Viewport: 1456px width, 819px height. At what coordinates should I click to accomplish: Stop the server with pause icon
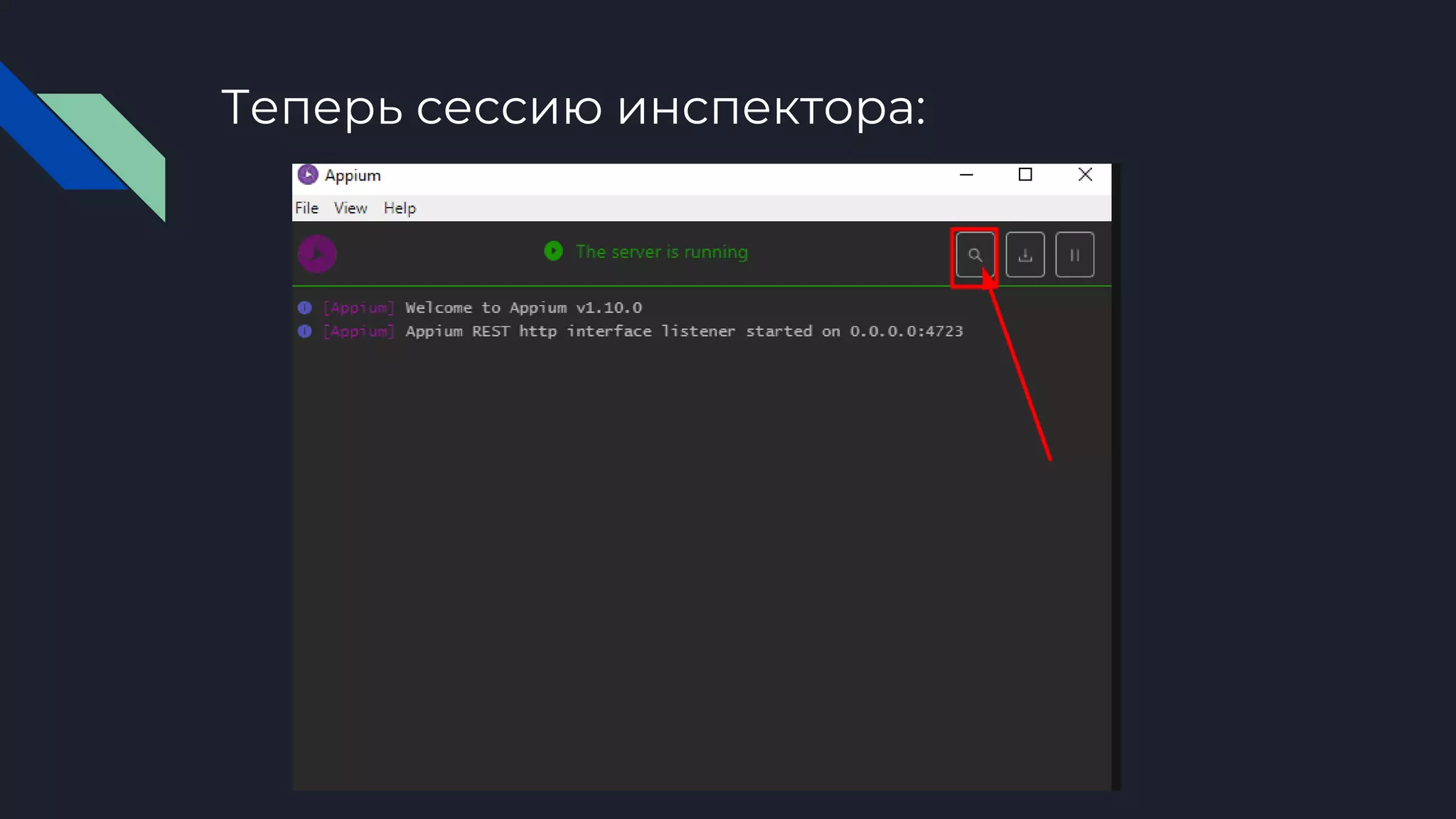(1074, 255)
